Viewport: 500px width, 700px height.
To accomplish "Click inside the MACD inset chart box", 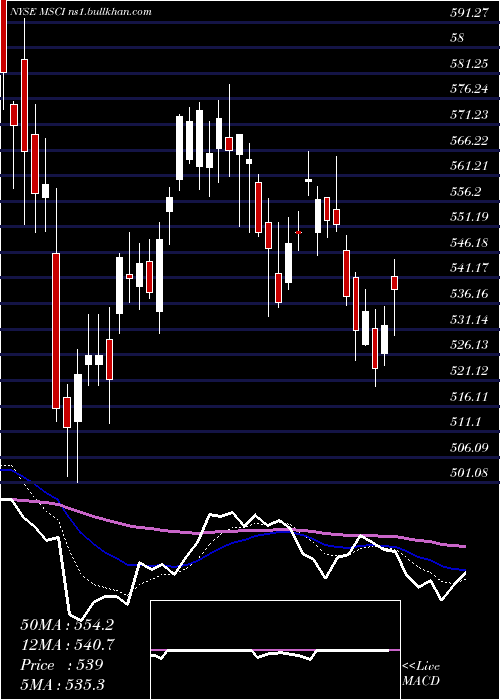I will pos(275,650).
